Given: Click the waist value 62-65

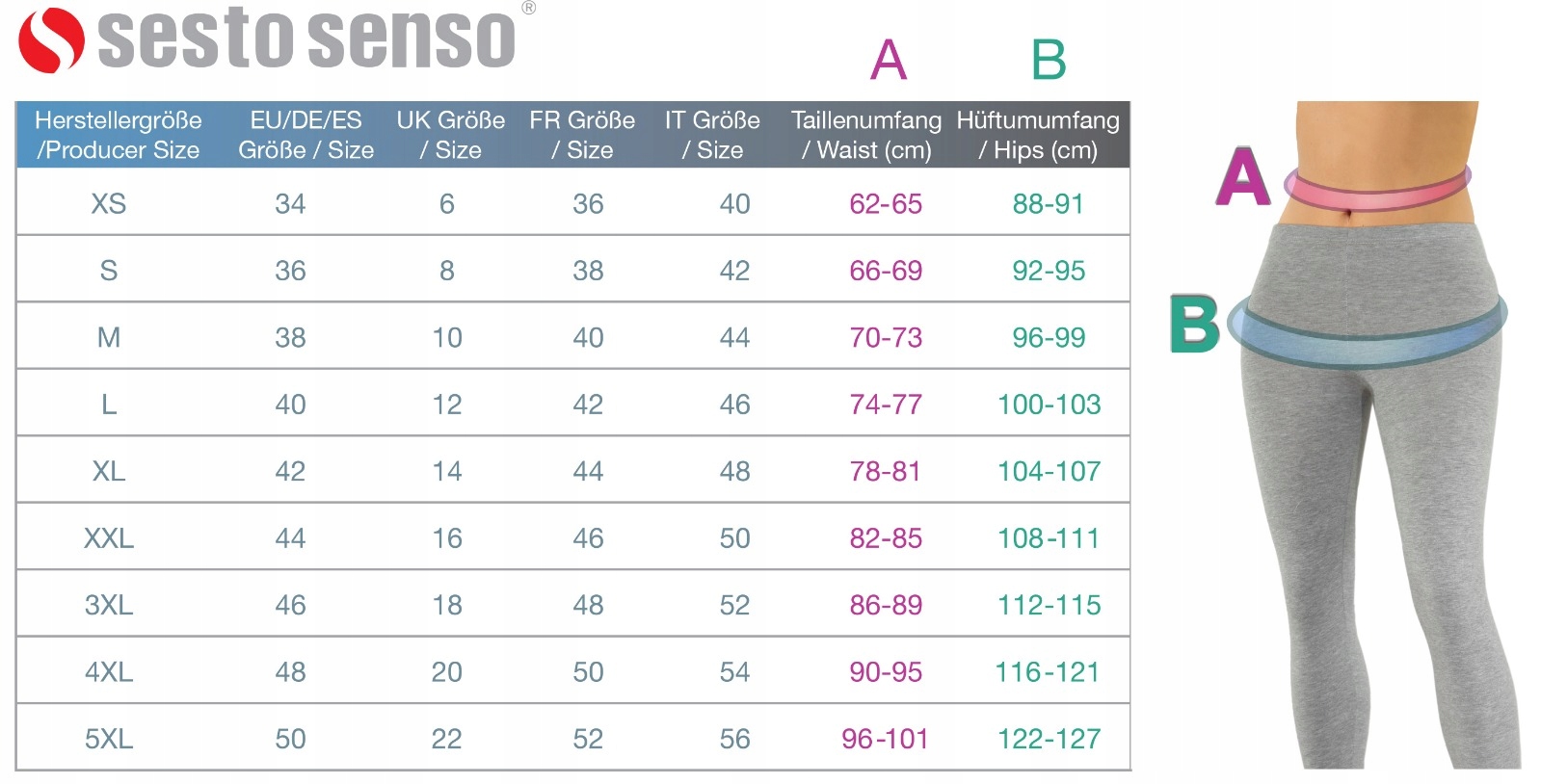Looking at the screenshot, I should tap(886, 204).
